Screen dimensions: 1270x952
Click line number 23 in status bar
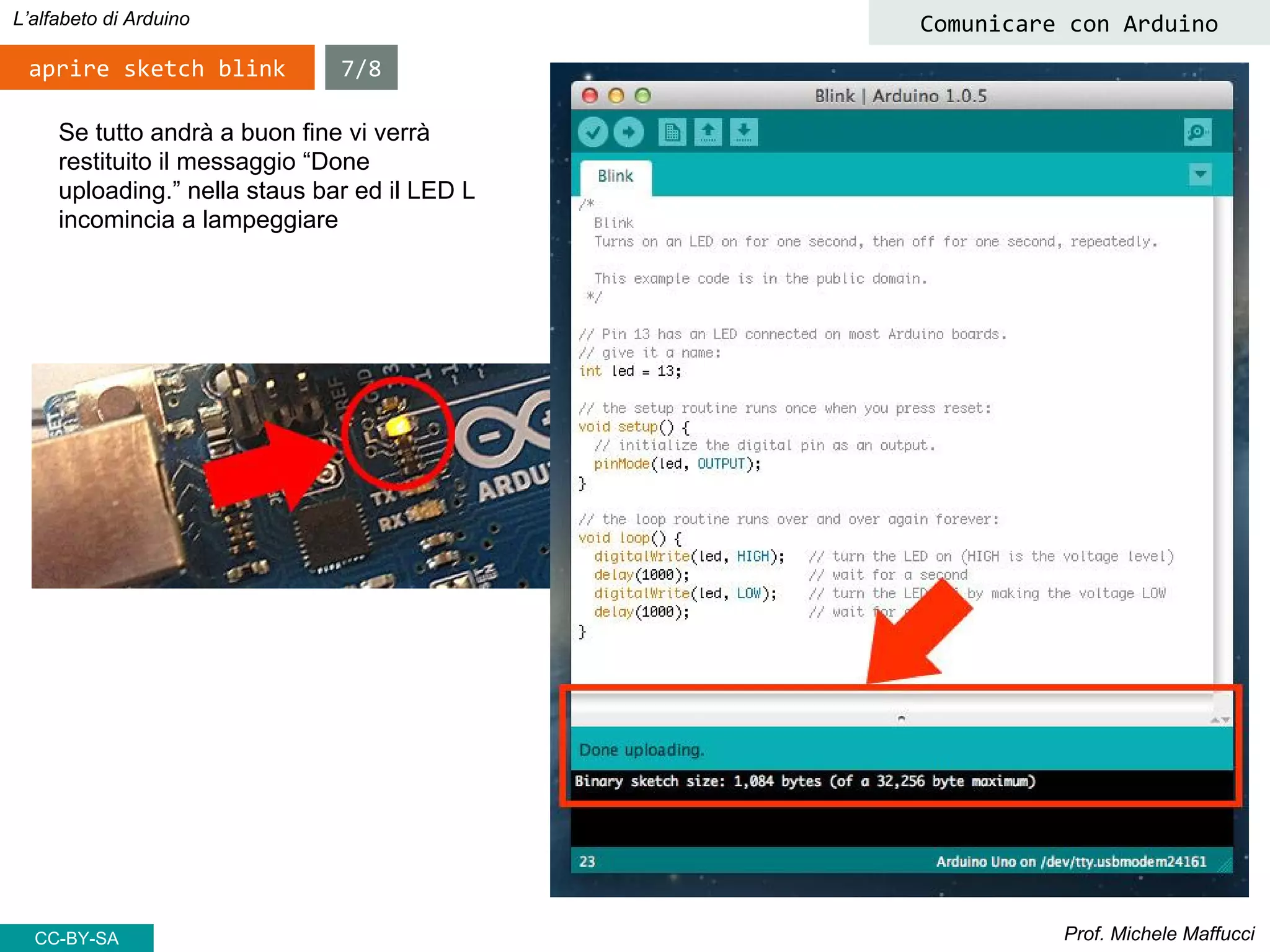pyautogui.click(x=587, y=862)
